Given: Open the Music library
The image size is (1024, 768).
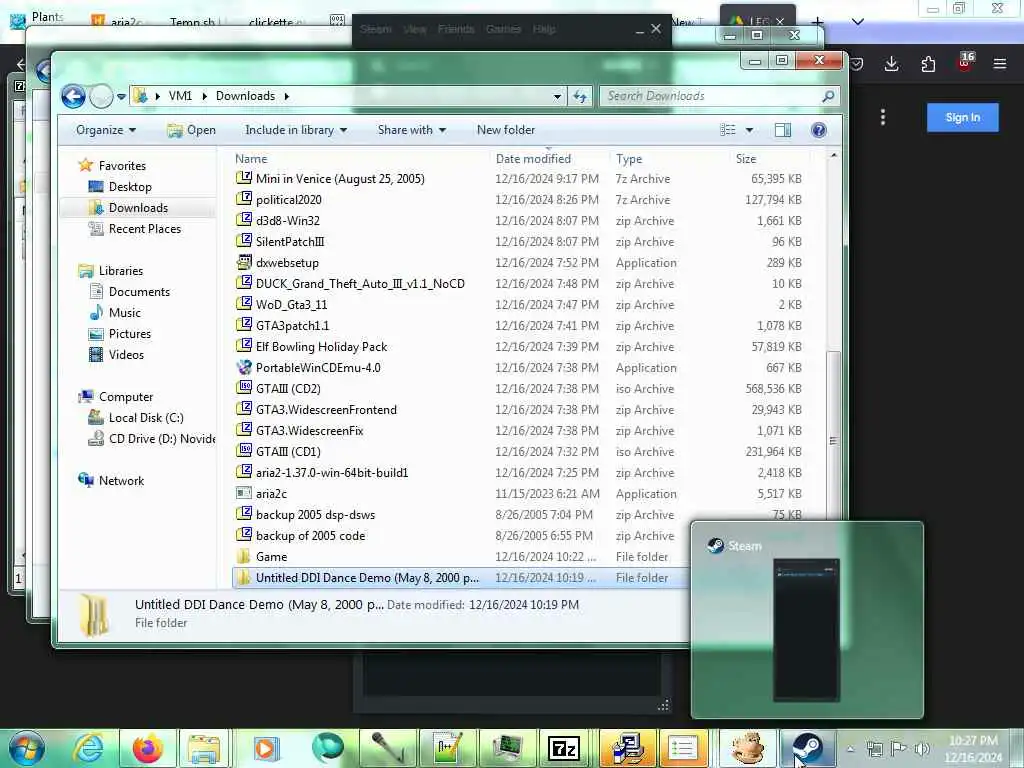Looking at the screenshot, I should click(124, 313).
